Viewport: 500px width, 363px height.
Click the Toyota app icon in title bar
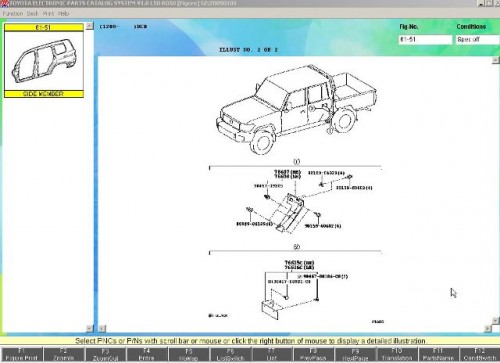[x=5, y=3]
